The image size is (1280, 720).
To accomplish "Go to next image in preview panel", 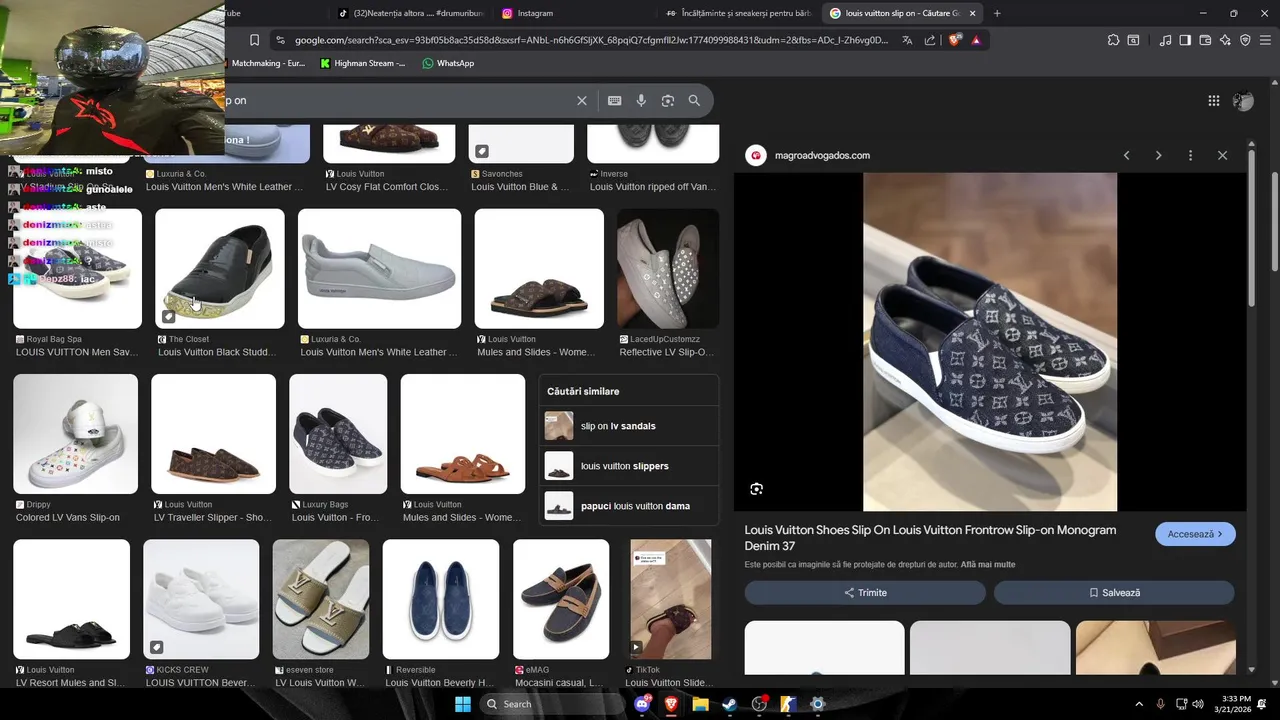I will click(1158, 155).
